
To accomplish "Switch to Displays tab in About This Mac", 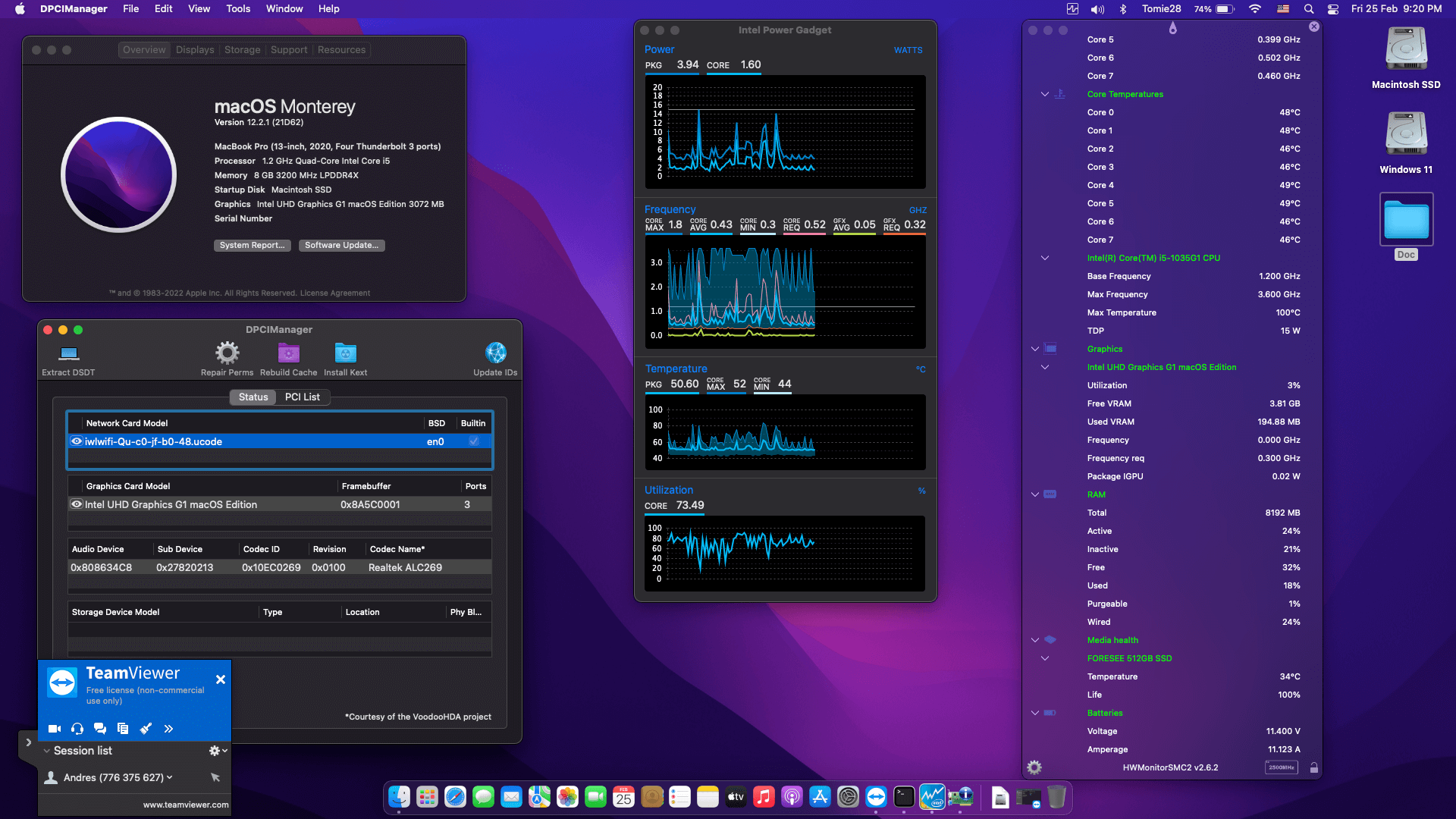I will [x=195, y=50].
